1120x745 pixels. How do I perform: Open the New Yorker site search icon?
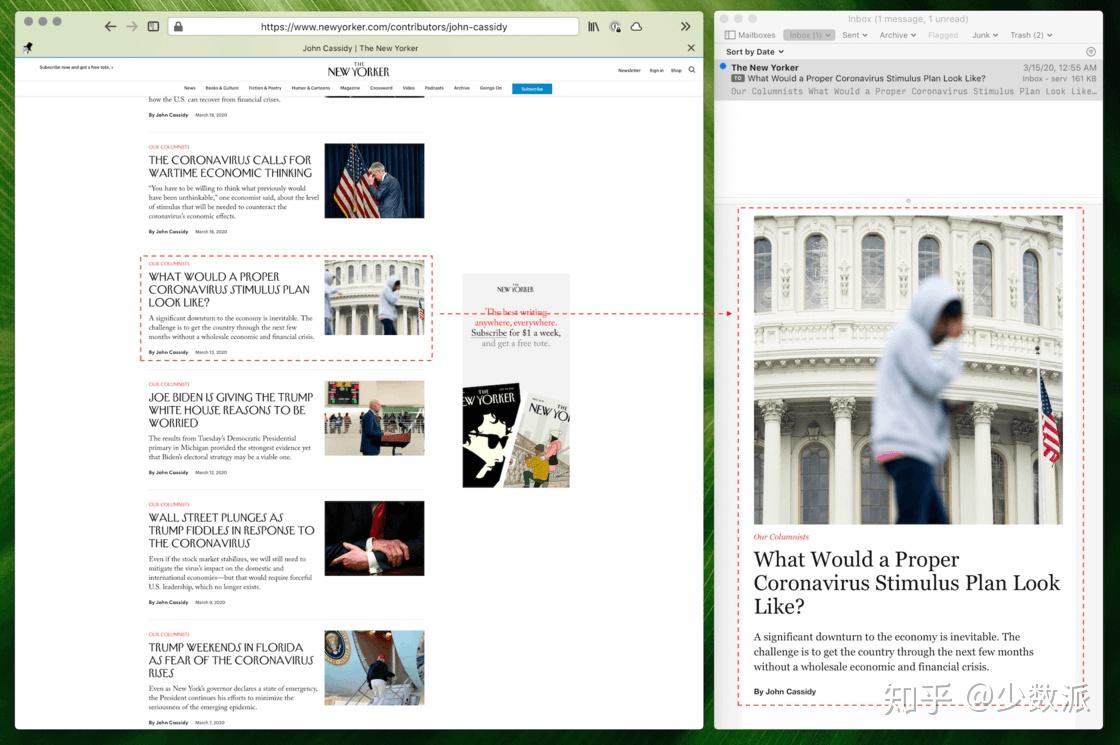coord(691,70)
